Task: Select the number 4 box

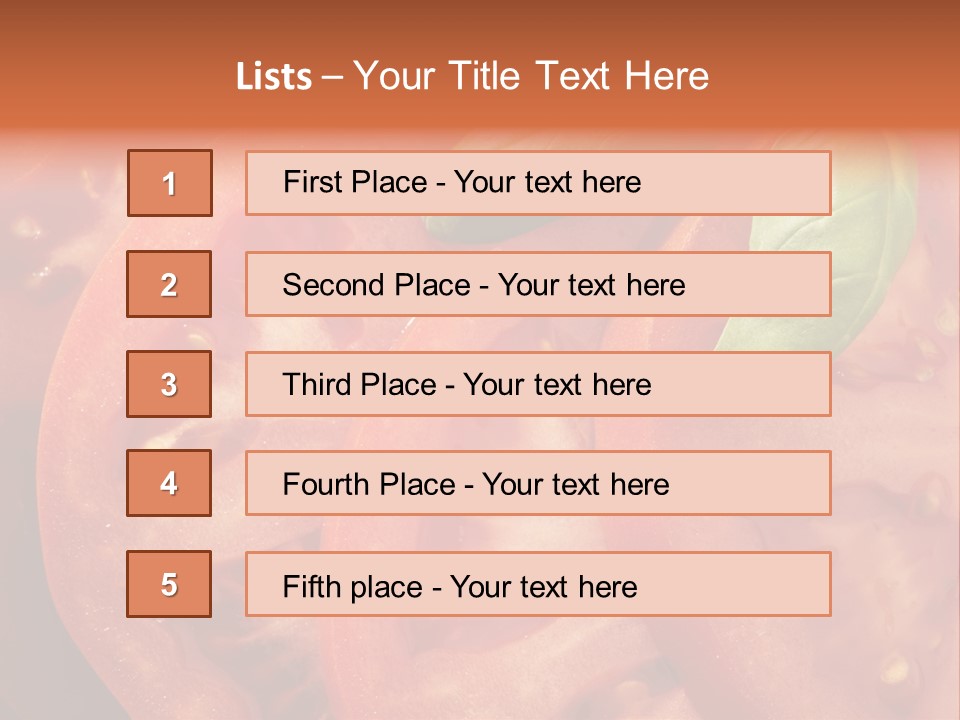Action: [169, 484]
